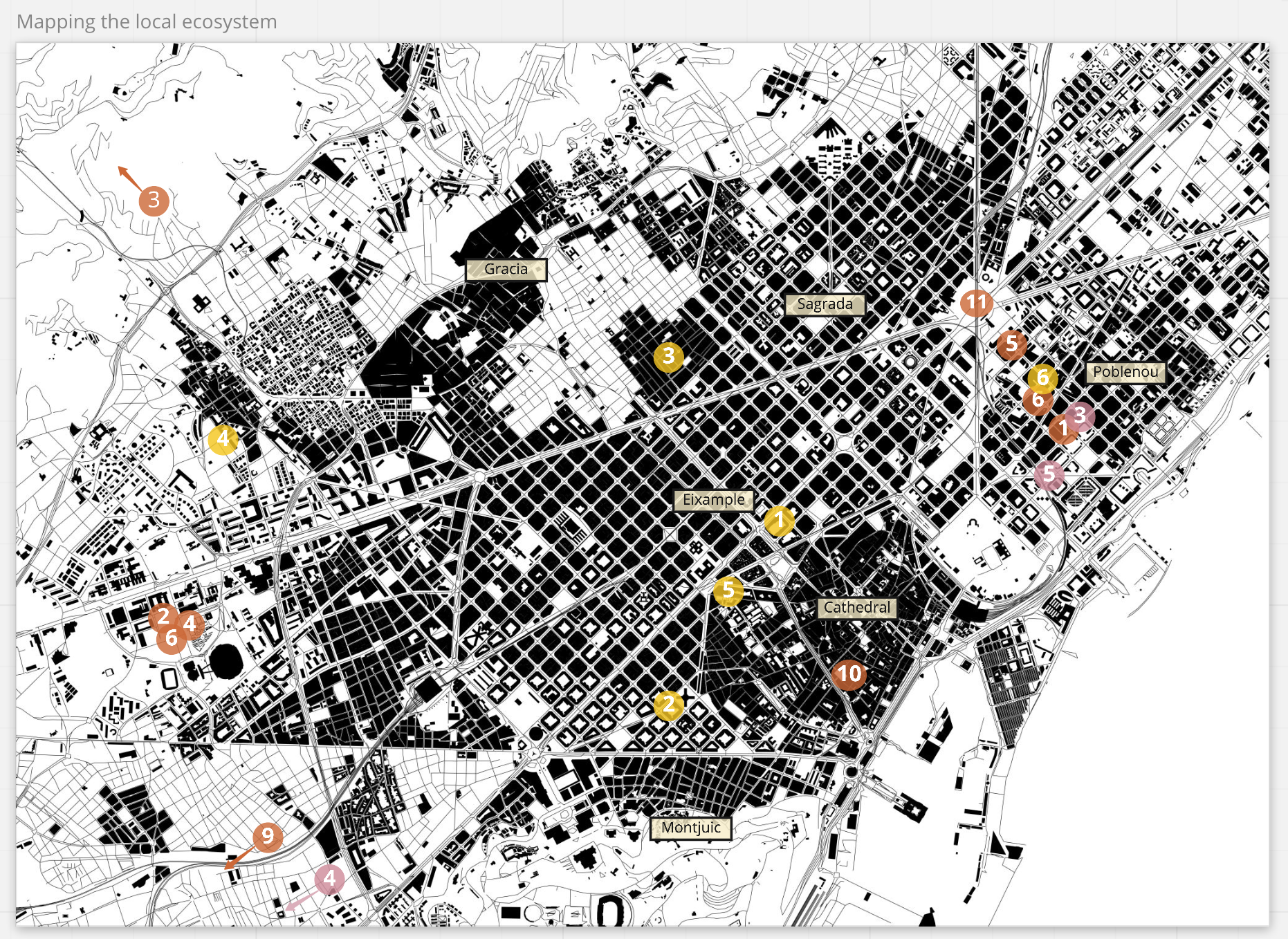
Task: Select the "Mapping the local ecosystem" title
Action: click(147, 22)
